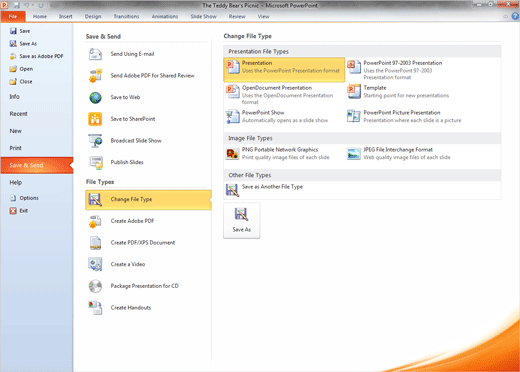The width and height of the screenshot is (520, 372).
Task: Switch to the Insert ribbon tab
Action: coord(66,16)
